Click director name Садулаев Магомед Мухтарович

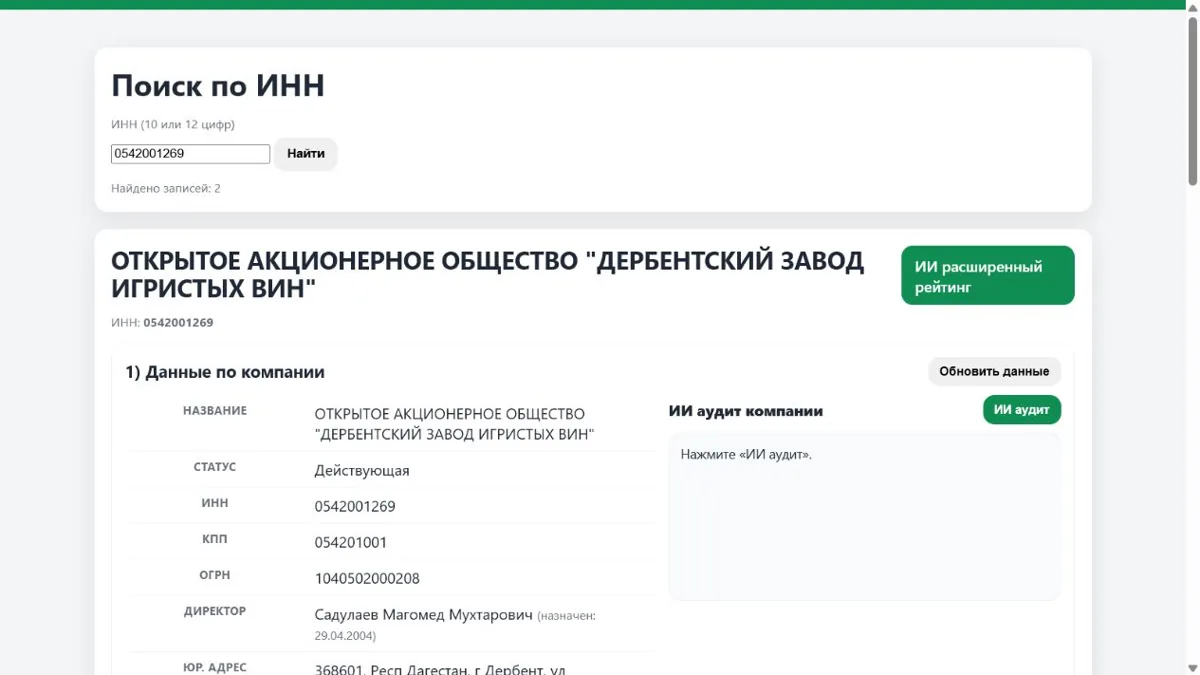(x=424, y=614)
